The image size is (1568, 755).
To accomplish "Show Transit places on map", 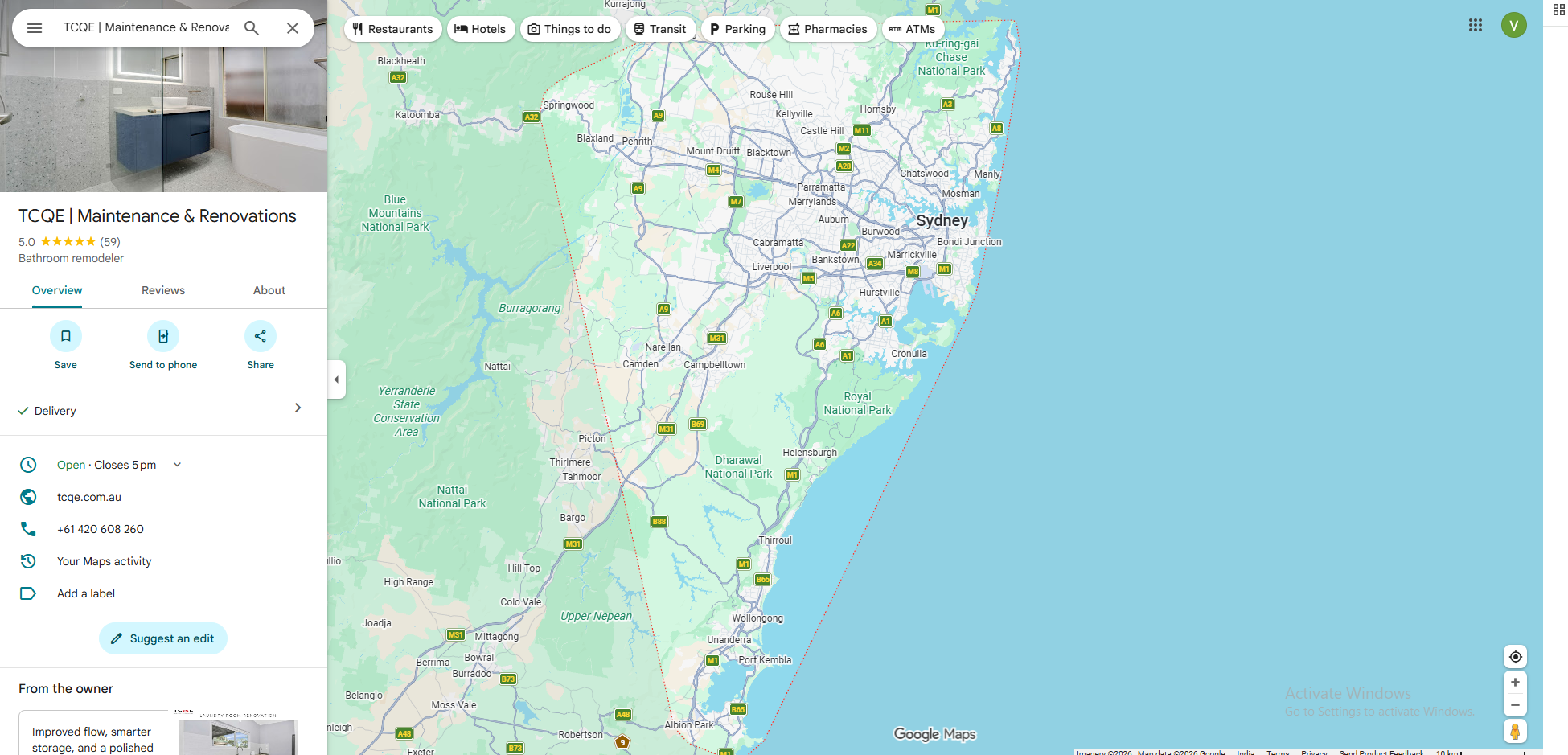I will pyautogui.click(x=660, y=29).
